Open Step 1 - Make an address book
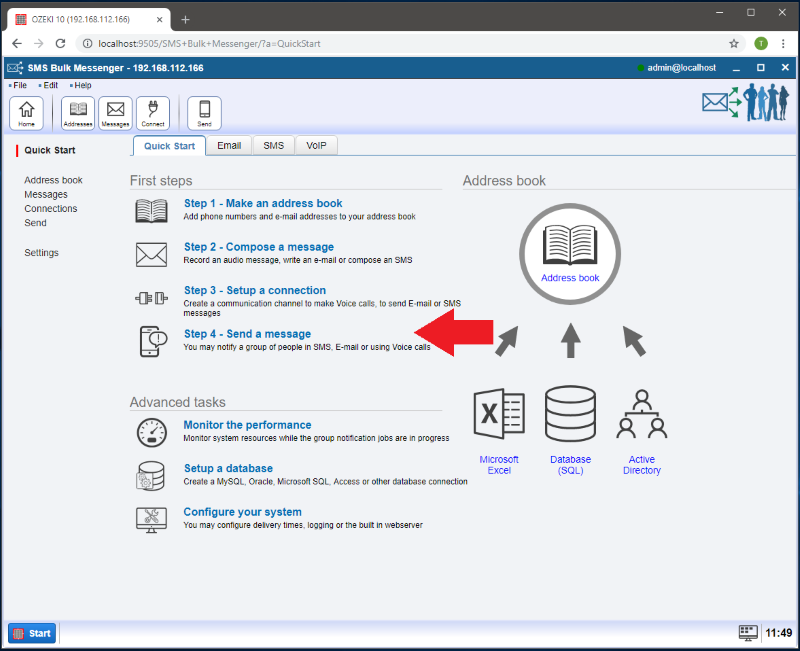The image size is (800, 651). (262, 204)
